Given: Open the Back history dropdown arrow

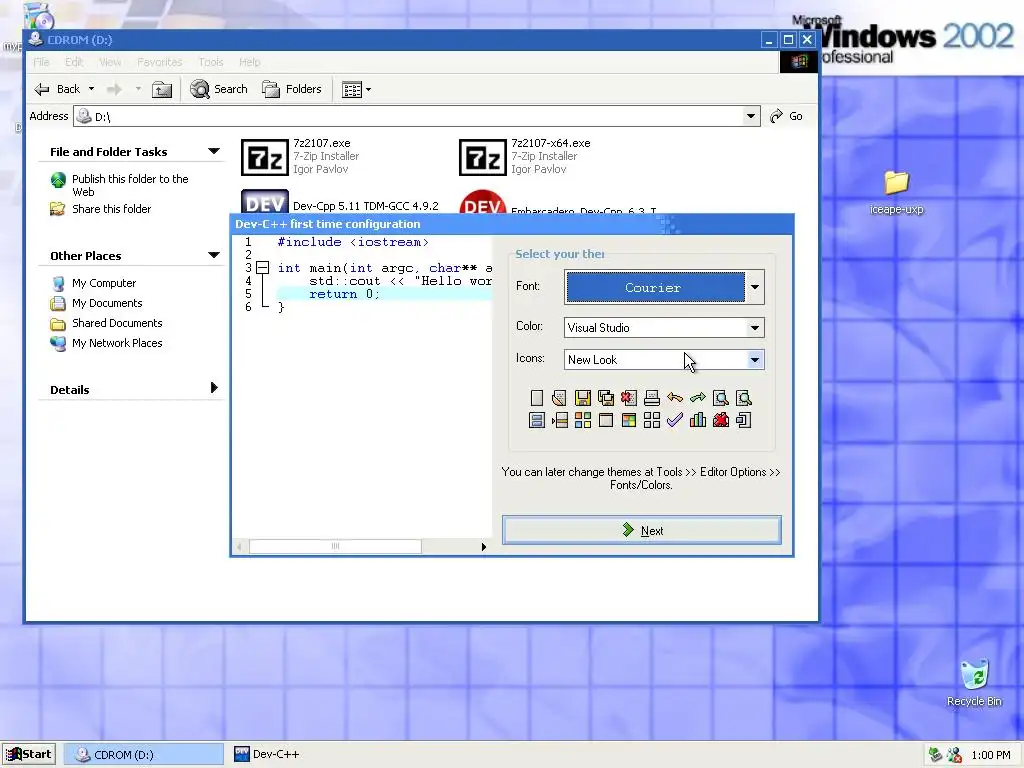Looking at the screenshot, I should click(91, 89).
